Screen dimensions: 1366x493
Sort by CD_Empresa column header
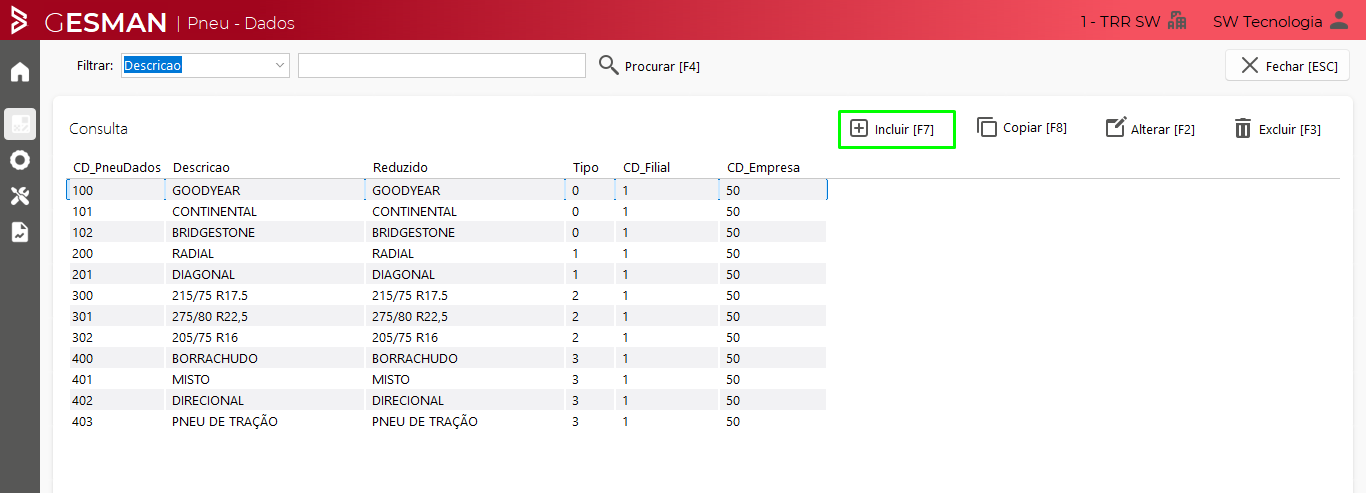coord(763,168)
